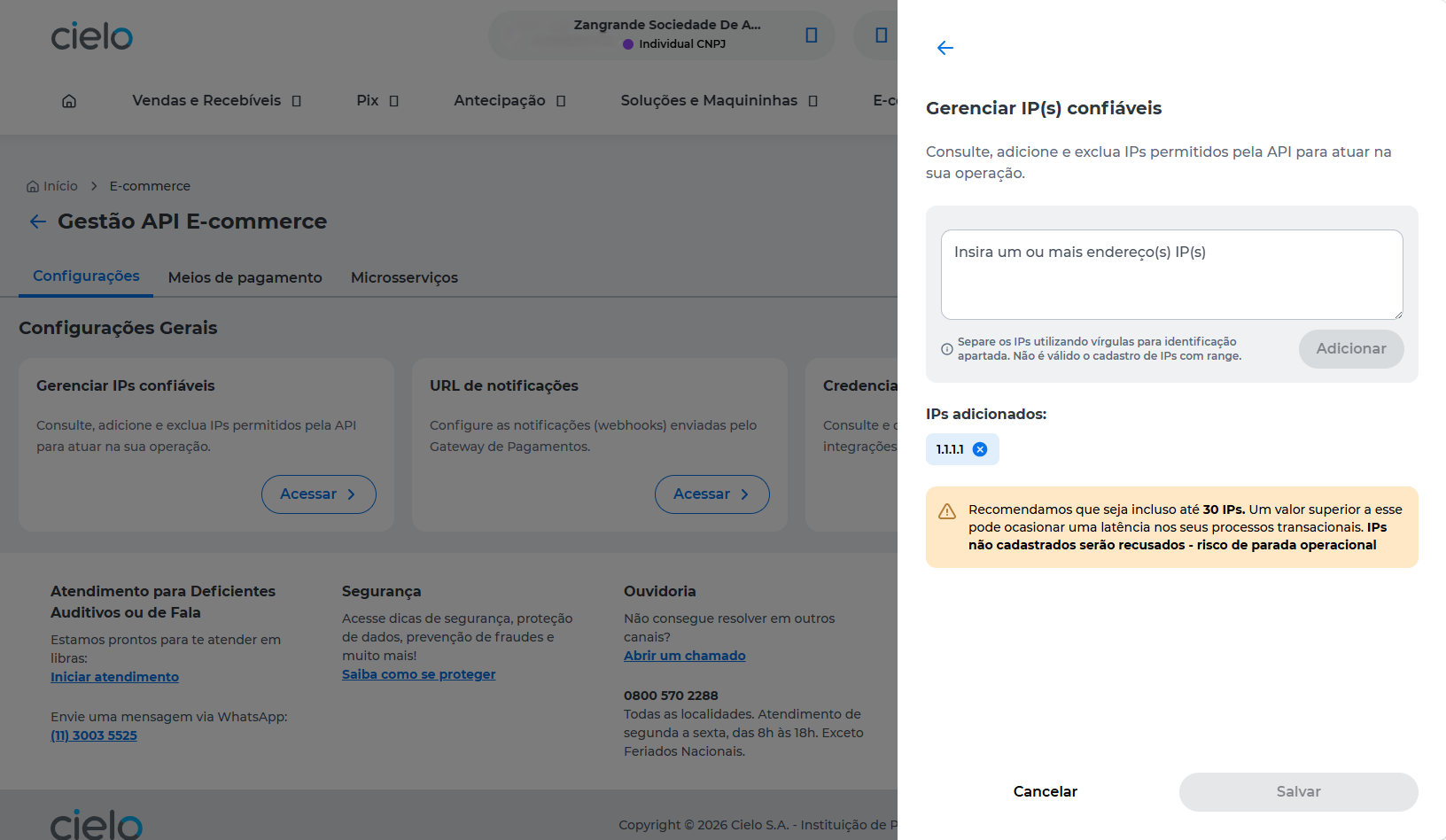Click the resize handle of the IP textarea
Screen dimensions: 1446x840
(x=1397, y=314)
